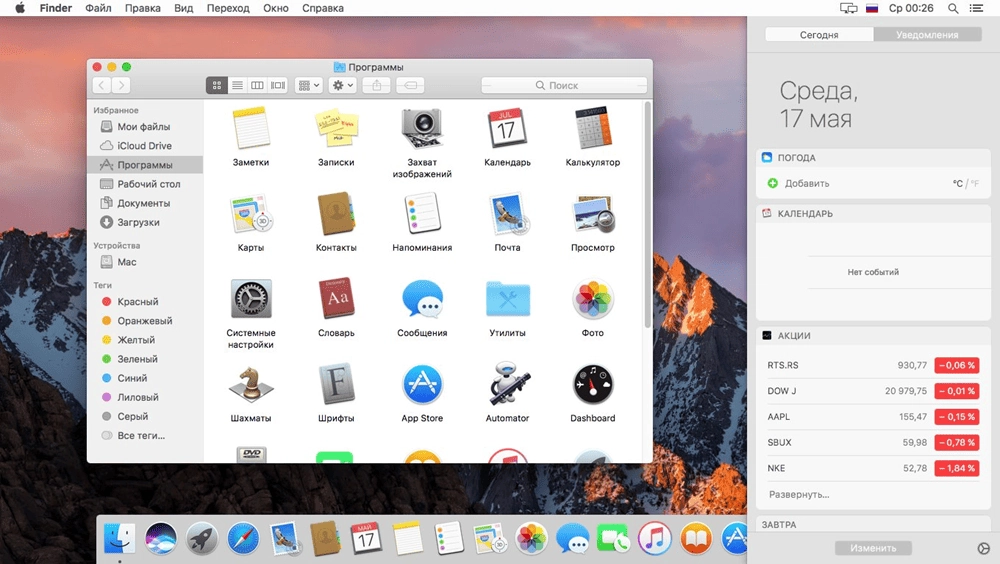Viewport: 1000px width, 564px height.
Task: Select the Напоминания app icon
Action: 422,214
